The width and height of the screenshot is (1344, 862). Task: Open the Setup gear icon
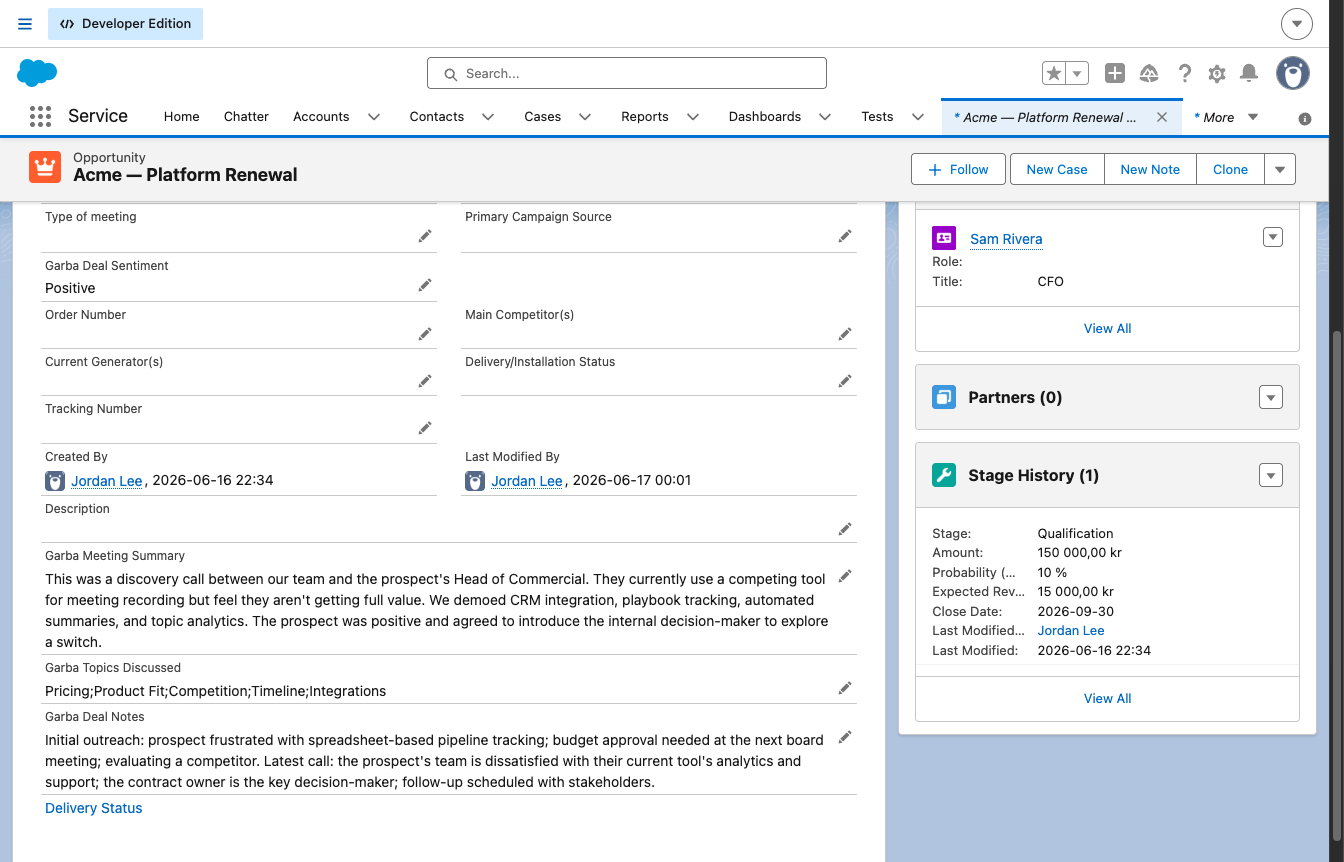pos(1217,73)
